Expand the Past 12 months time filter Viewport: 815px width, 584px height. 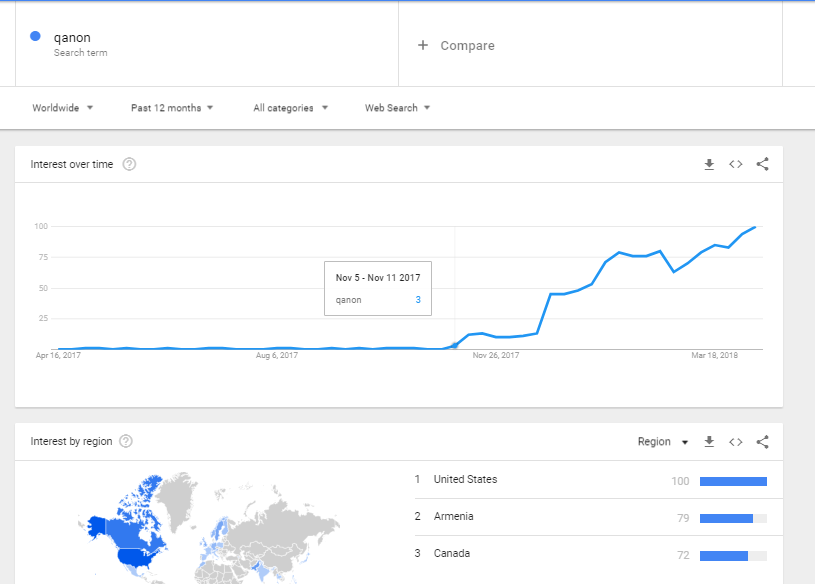coord(172,108)
